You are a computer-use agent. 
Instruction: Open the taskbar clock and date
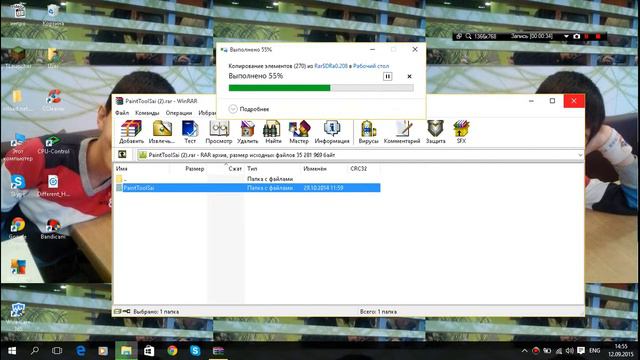coord(620,351)
